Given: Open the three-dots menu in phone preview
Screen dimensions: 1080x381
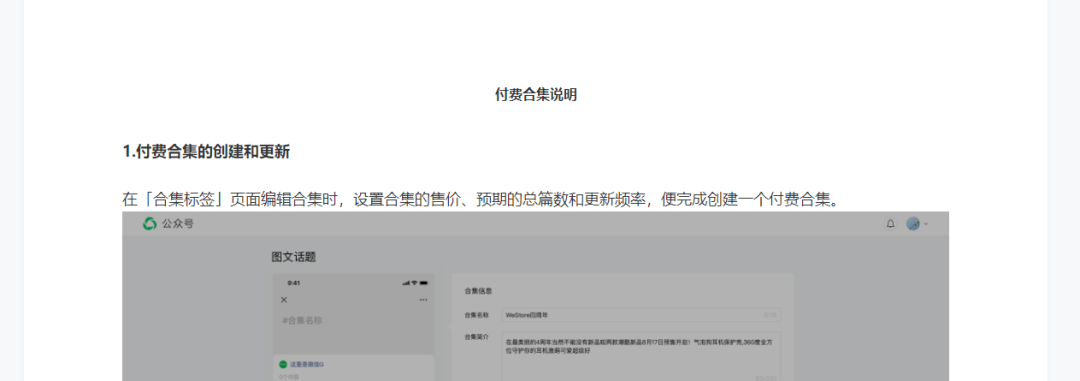Looking at the screenshot, I should (x=423, y=300).
